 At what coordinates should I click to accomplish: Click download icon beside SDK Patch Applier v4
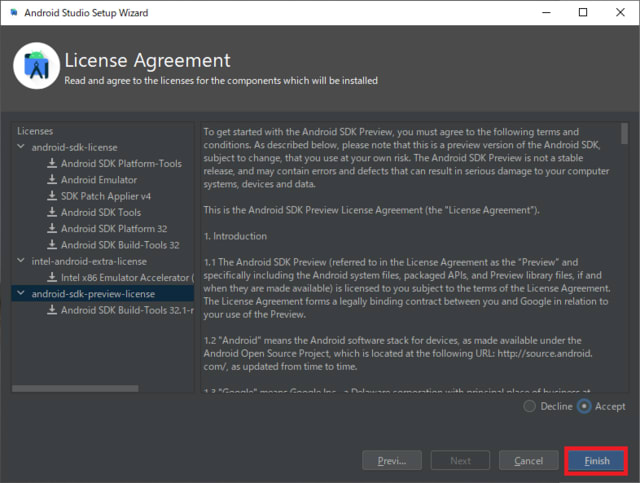coord(51,196)
